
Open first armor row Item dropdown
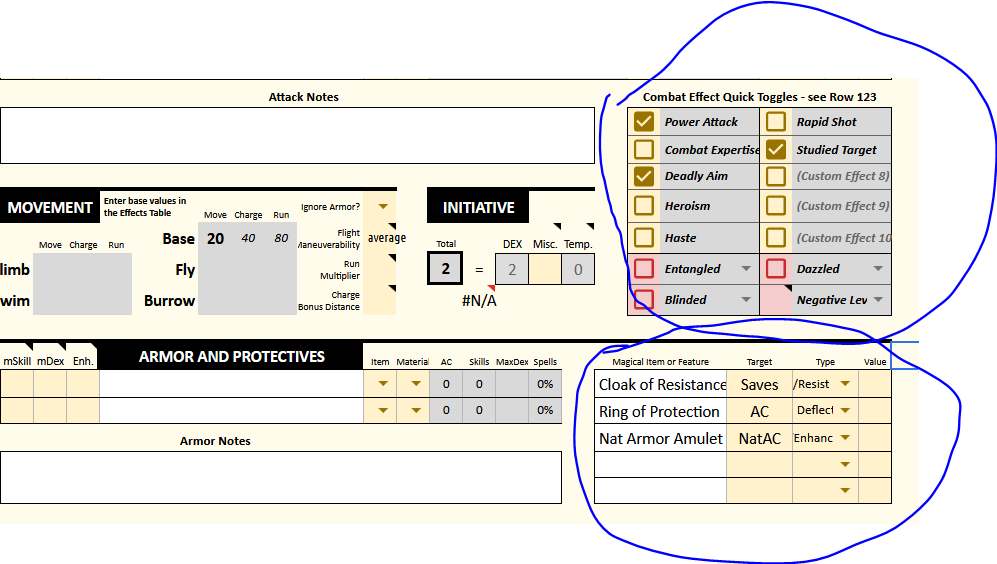pyautogui.click(x=383, y=383)
